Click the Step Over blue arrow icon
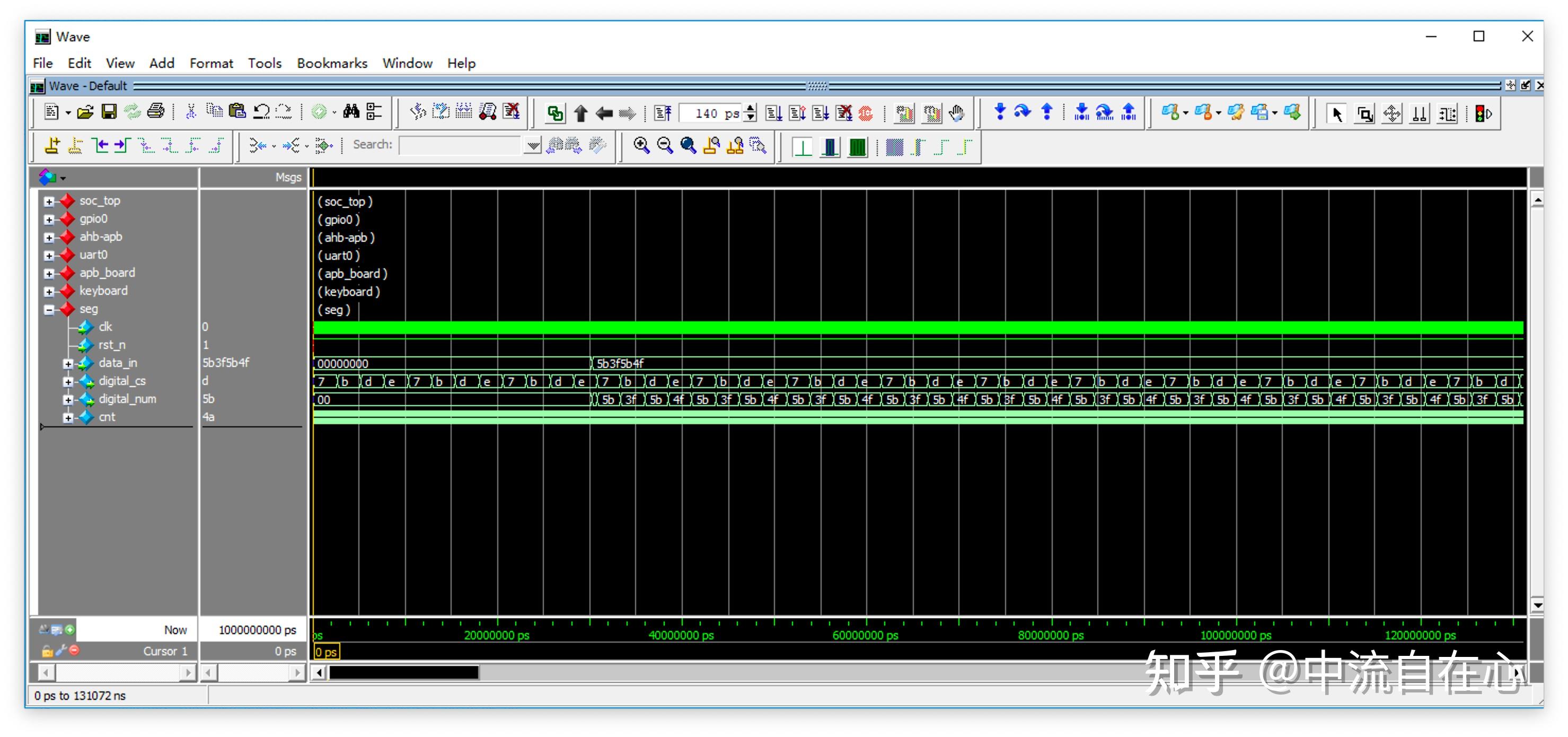This screenshot has height=737, width=1568. click(x=1023, y=112)
